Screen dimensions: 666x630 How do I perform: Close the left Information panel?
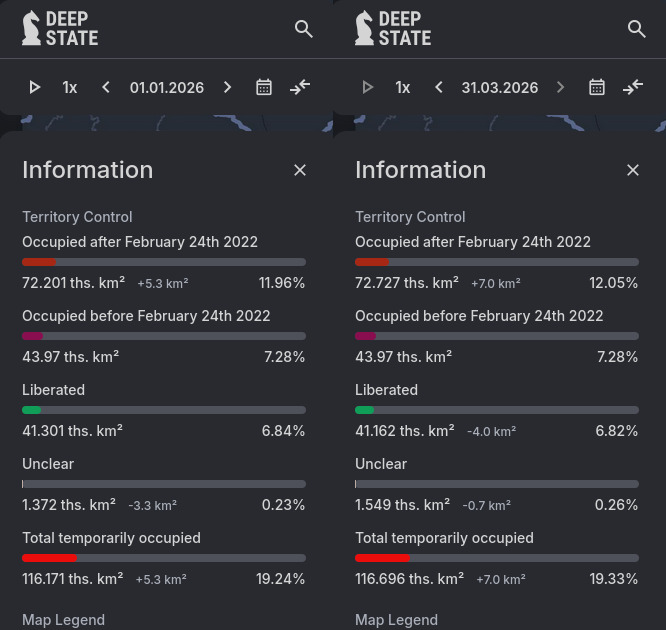pos(300,170)
